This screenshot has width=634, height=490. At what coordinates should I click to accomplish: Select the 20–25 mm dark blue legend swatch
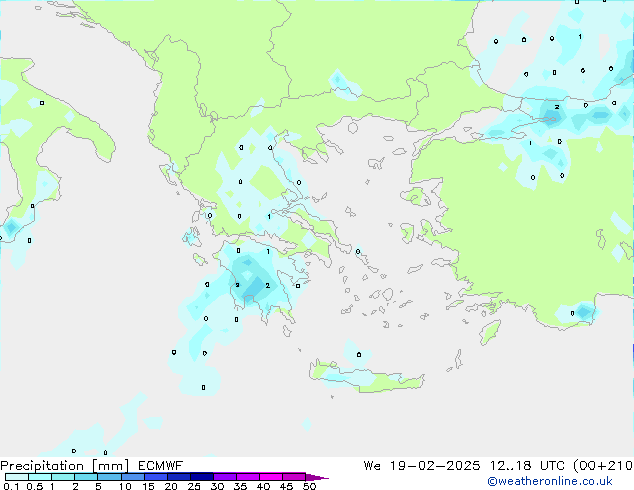pyautogui.click(x=179, y=477)
